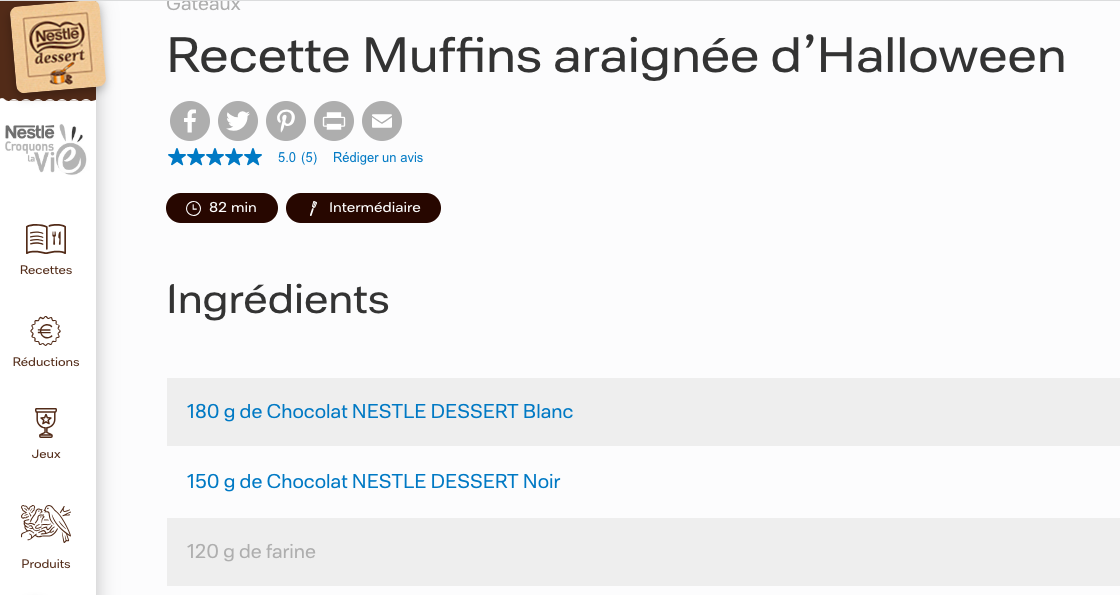Select the 120 g de farine row
This screenshot has height=595, width=1120.
pos(251,551)
